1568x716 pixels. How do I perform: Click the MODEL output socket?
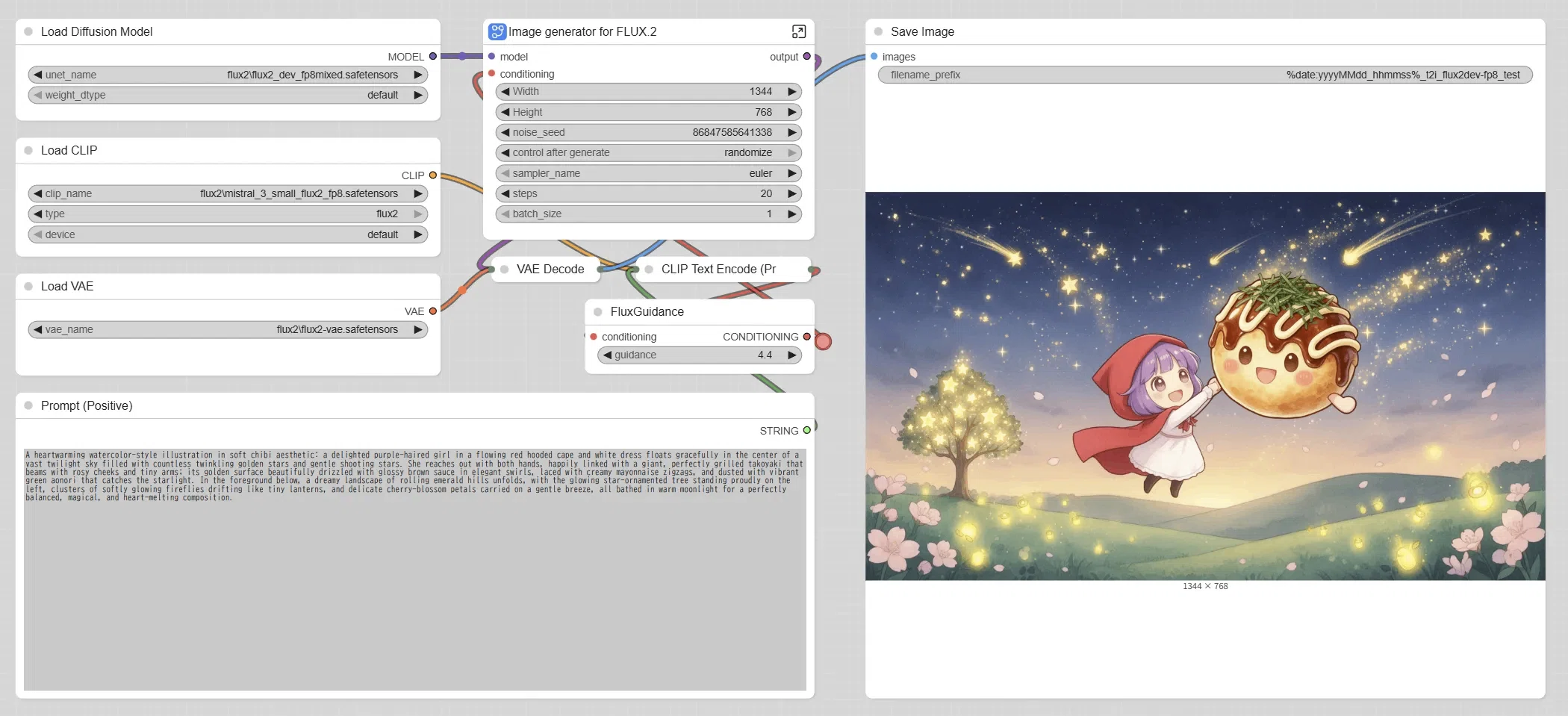coord(433,56)
